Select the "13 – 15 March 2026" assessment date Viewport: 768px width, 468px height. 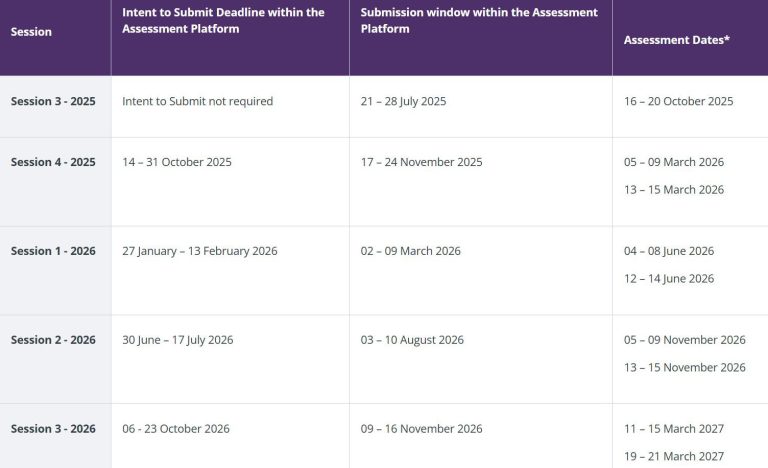click(673, 190)
